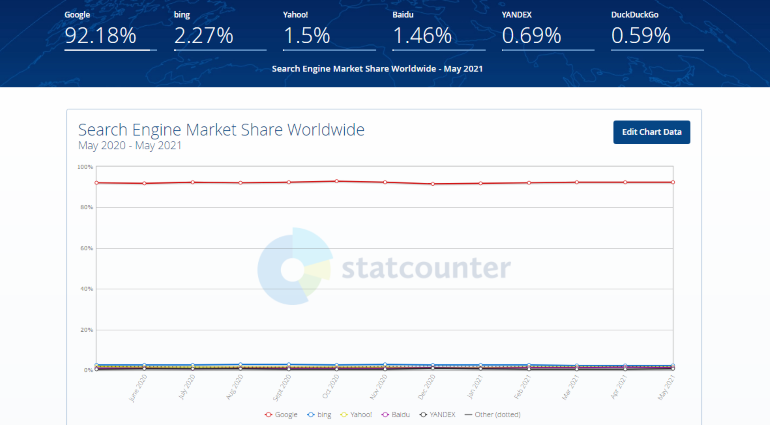
Task: Click the 20% y-axis label
Action: [87, 330]
